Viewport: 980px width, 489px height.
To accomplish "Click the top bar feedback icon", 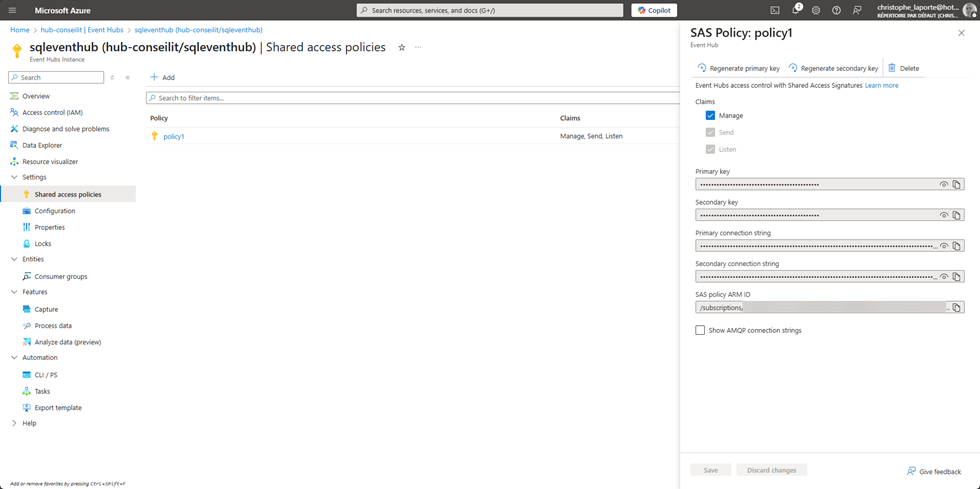I will pos(857,10).
